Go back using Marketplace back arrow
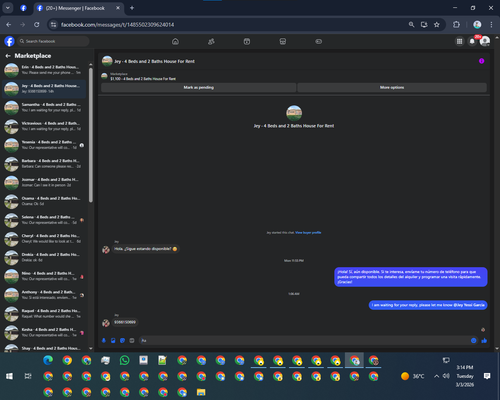Viewport: 500px width, 400px height. click(8, 56)
